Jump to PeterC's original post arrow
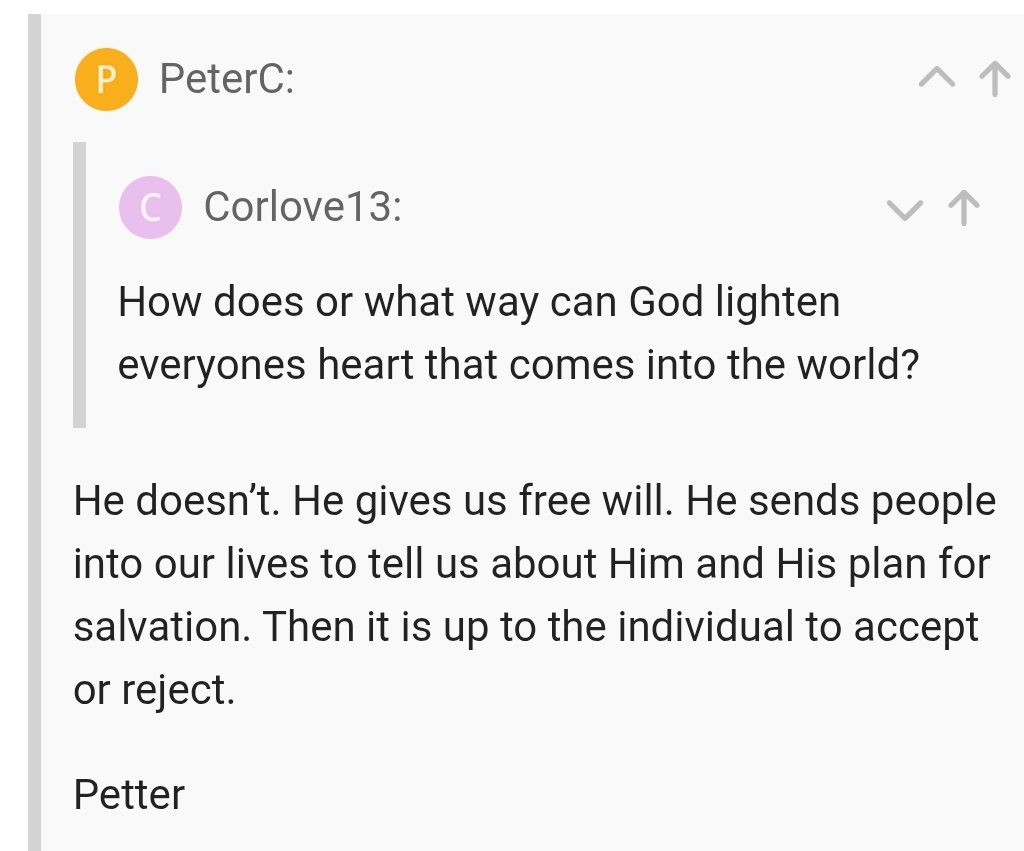Screen dimensions: 1024x851 point(993,80)
